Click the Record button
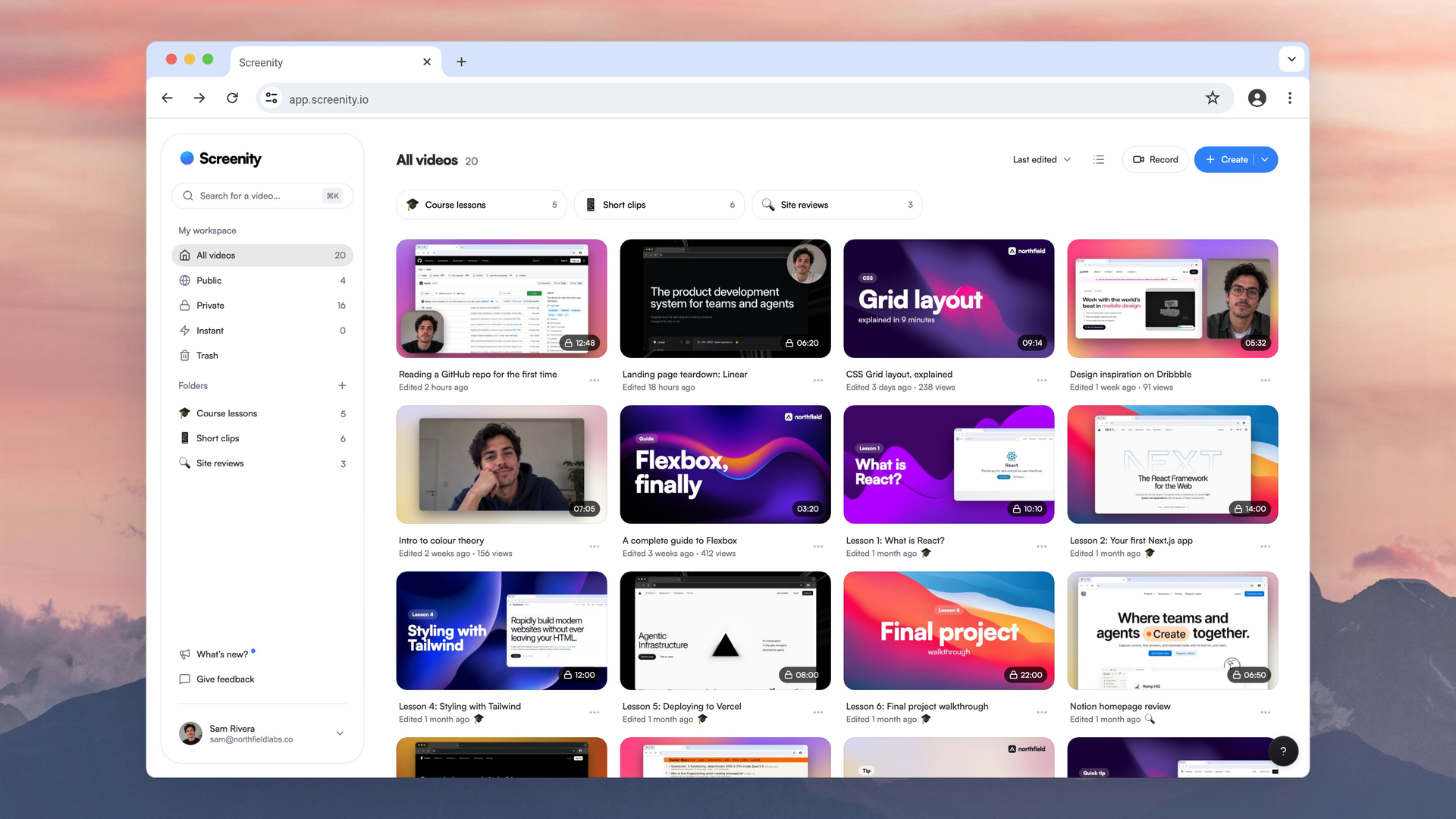The width and height of the screenshot is (1456, 819). [x=1155, y=159]
